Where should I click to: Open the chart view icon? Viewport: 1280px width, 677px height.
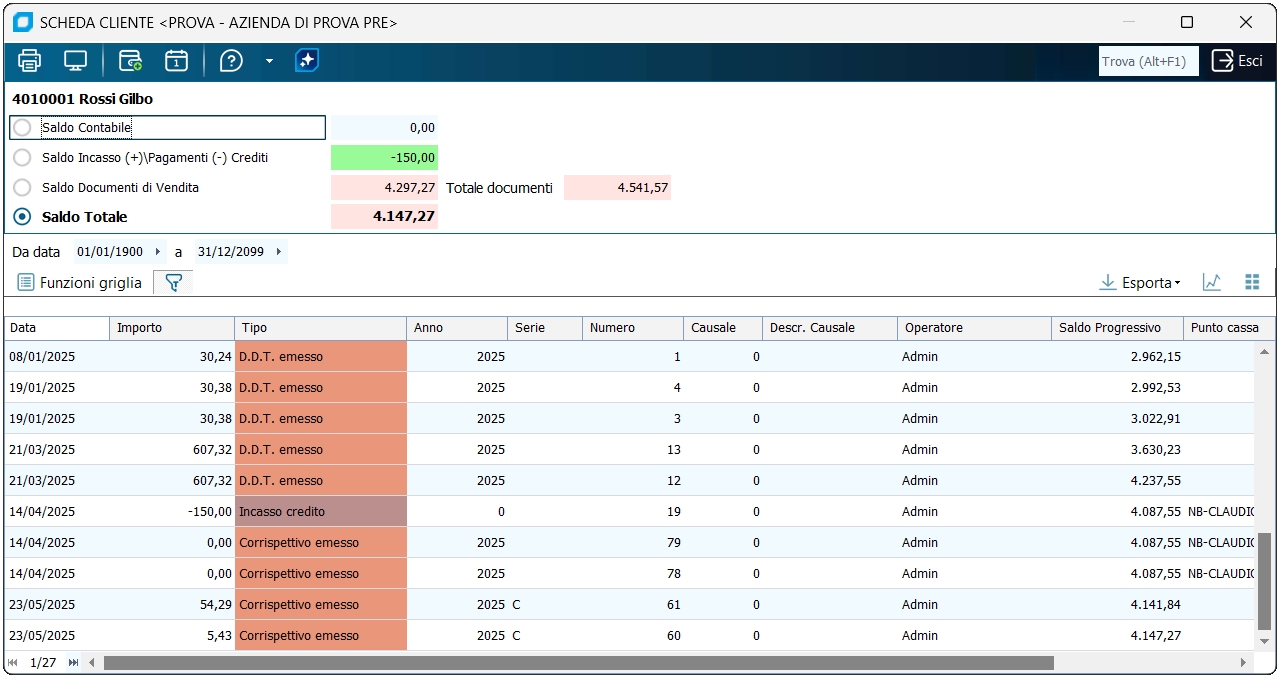click(1211, 283)
